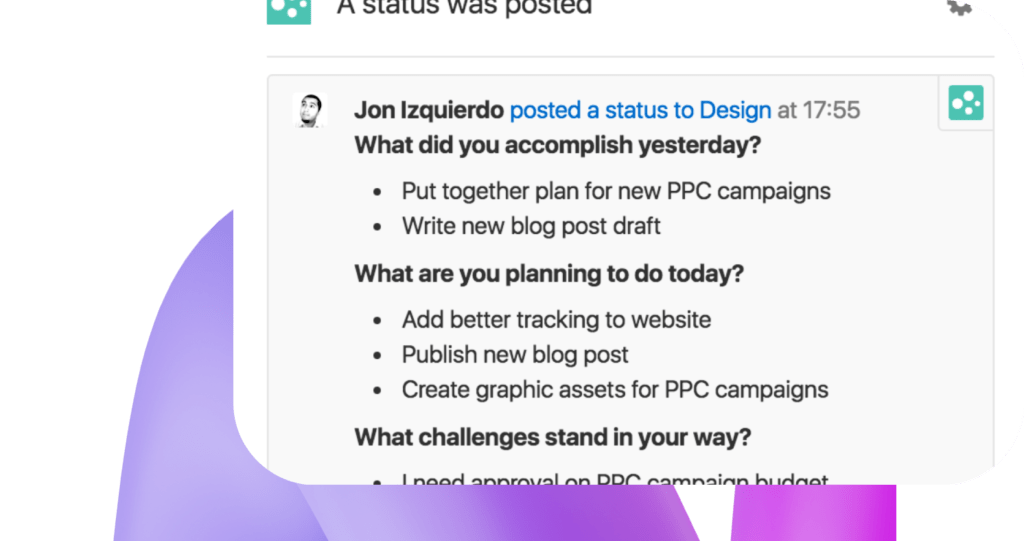The image size is (1024, 541).
Task: Select 'Create graphic assets for PPC campaigns'
Action: click(x=615, y=389)
